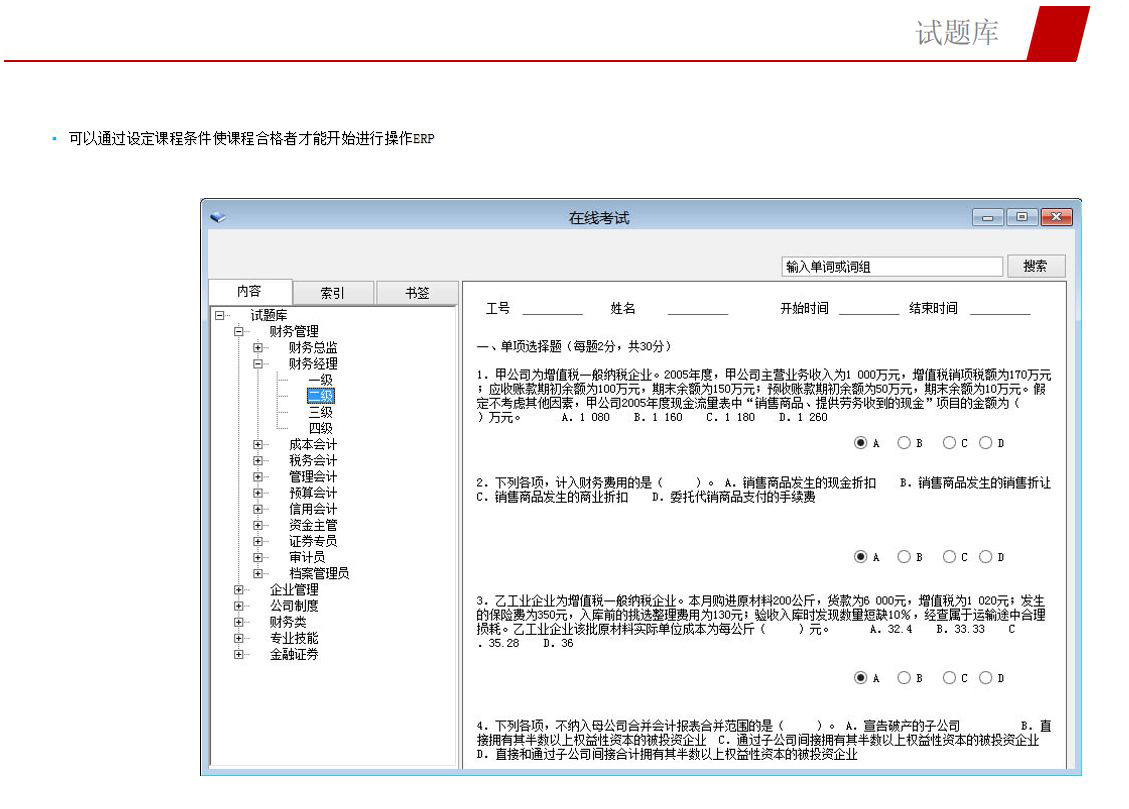1129x809 pixels.
Task: Select 三级 under 财务经理
Action: pyautogui.click(x=320, y=412)
